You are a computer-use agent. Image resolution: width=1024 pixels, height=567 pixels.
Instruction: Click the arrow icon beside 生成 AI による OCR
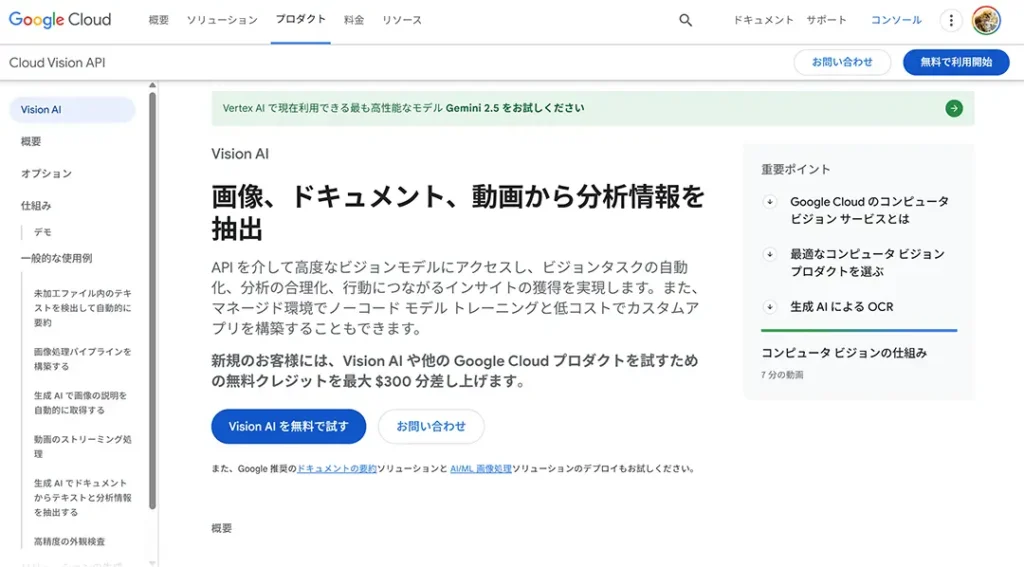[770, 306]
